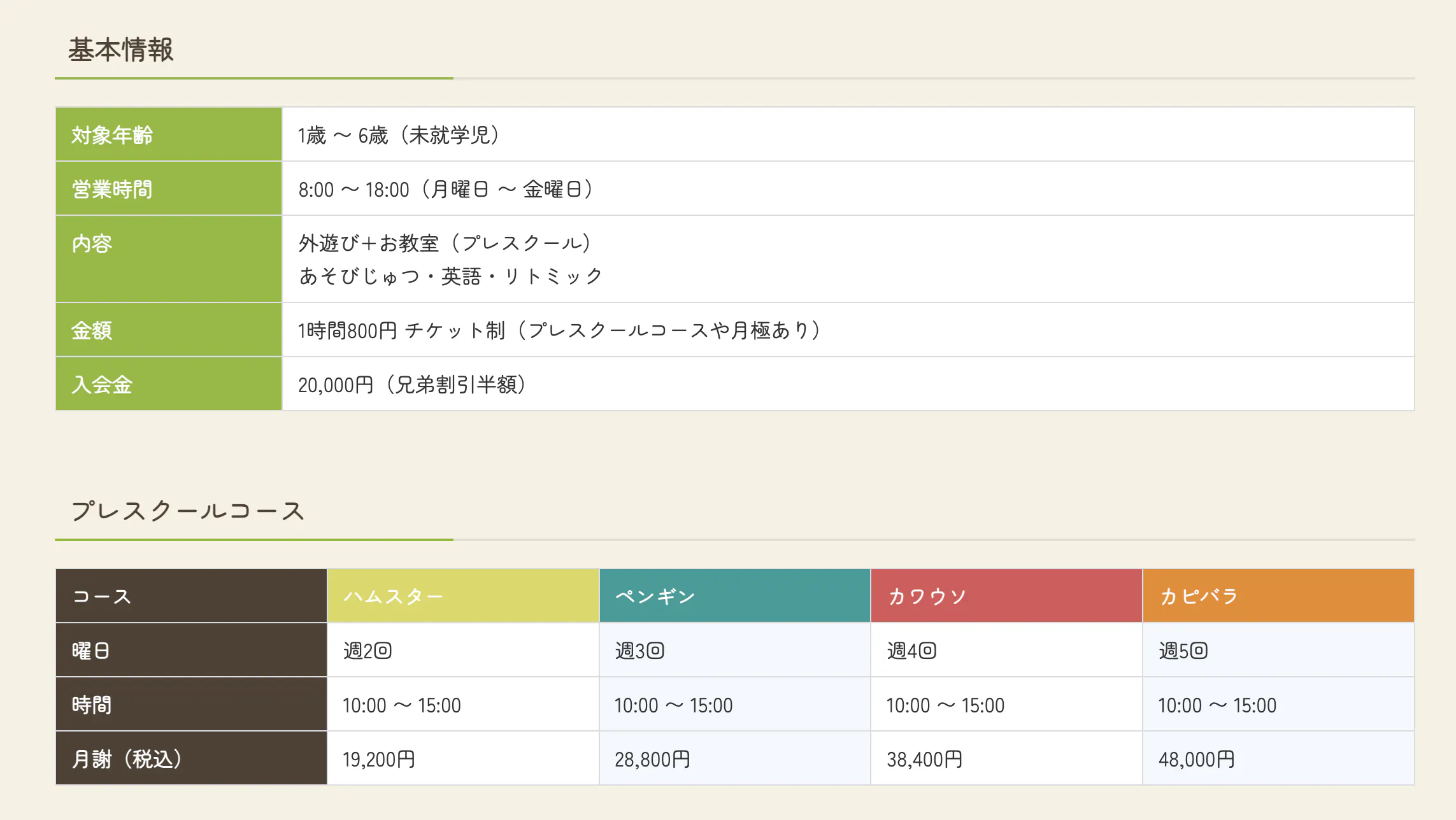The width and height of the screenshot is (1456, 820).
Task: Select the red カワウソ course header
Action: pos(1006,596)
